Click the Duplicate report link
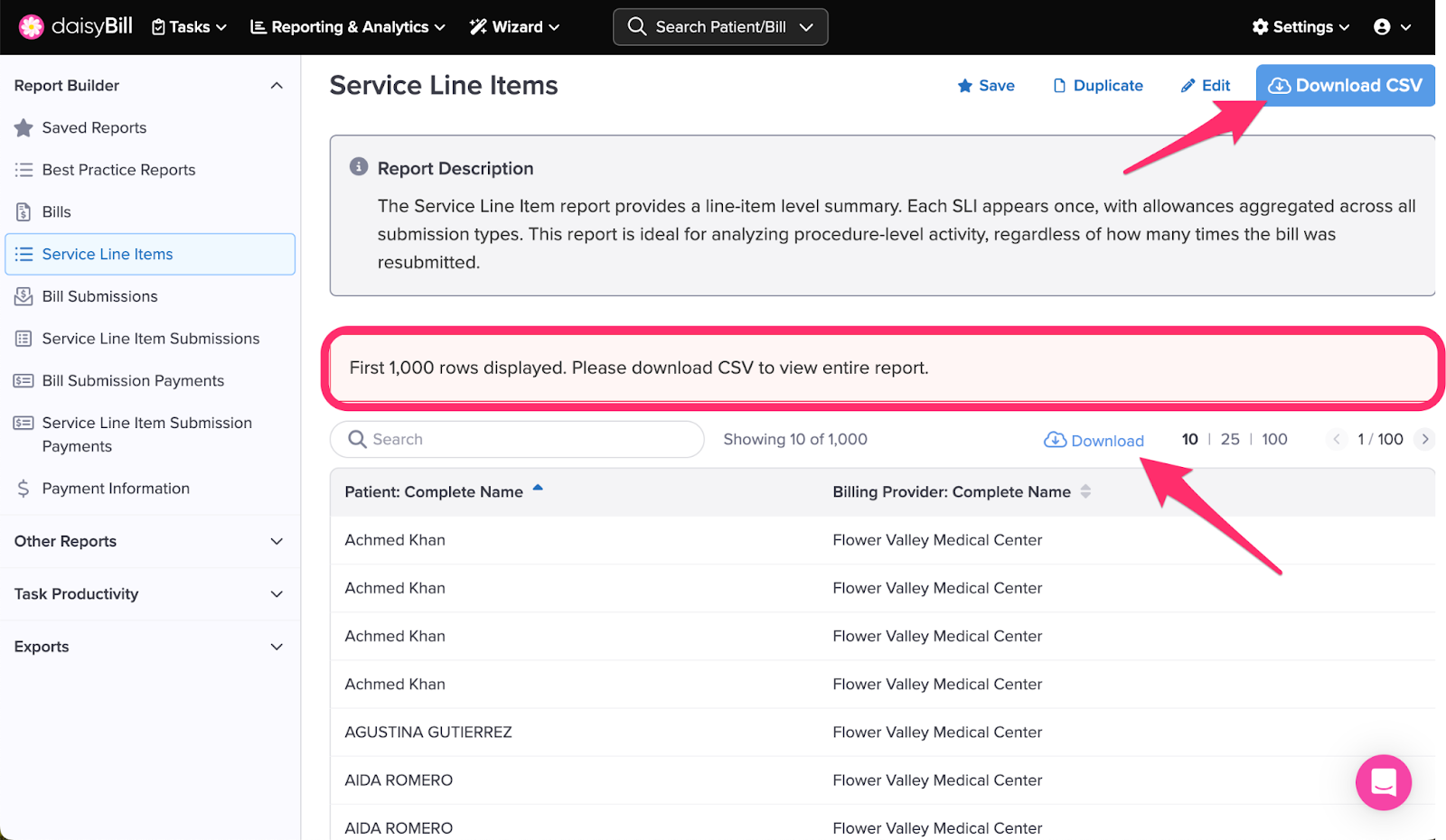 [1097, 86]
